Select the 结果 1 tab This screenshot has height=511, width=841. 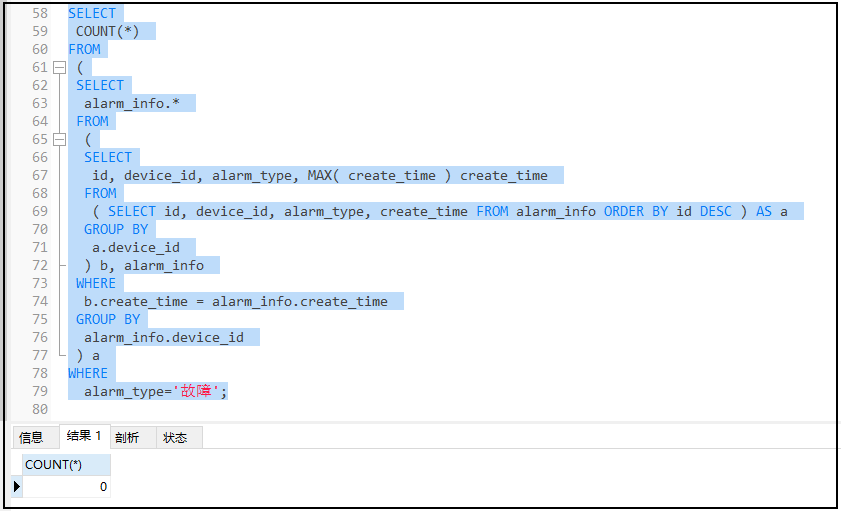pyautogui.click(x=84, y=436)
